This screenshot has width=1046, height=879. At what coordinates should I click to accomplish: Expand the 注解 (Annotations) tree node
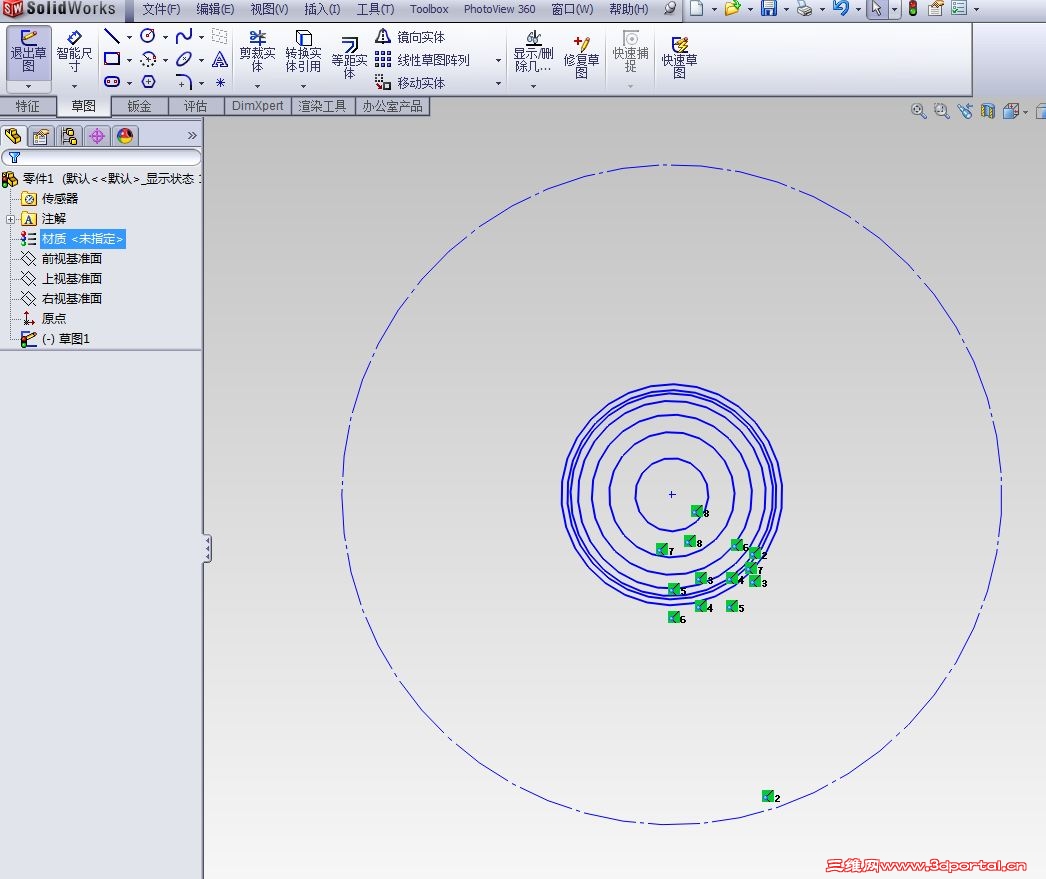click(10, 219)
